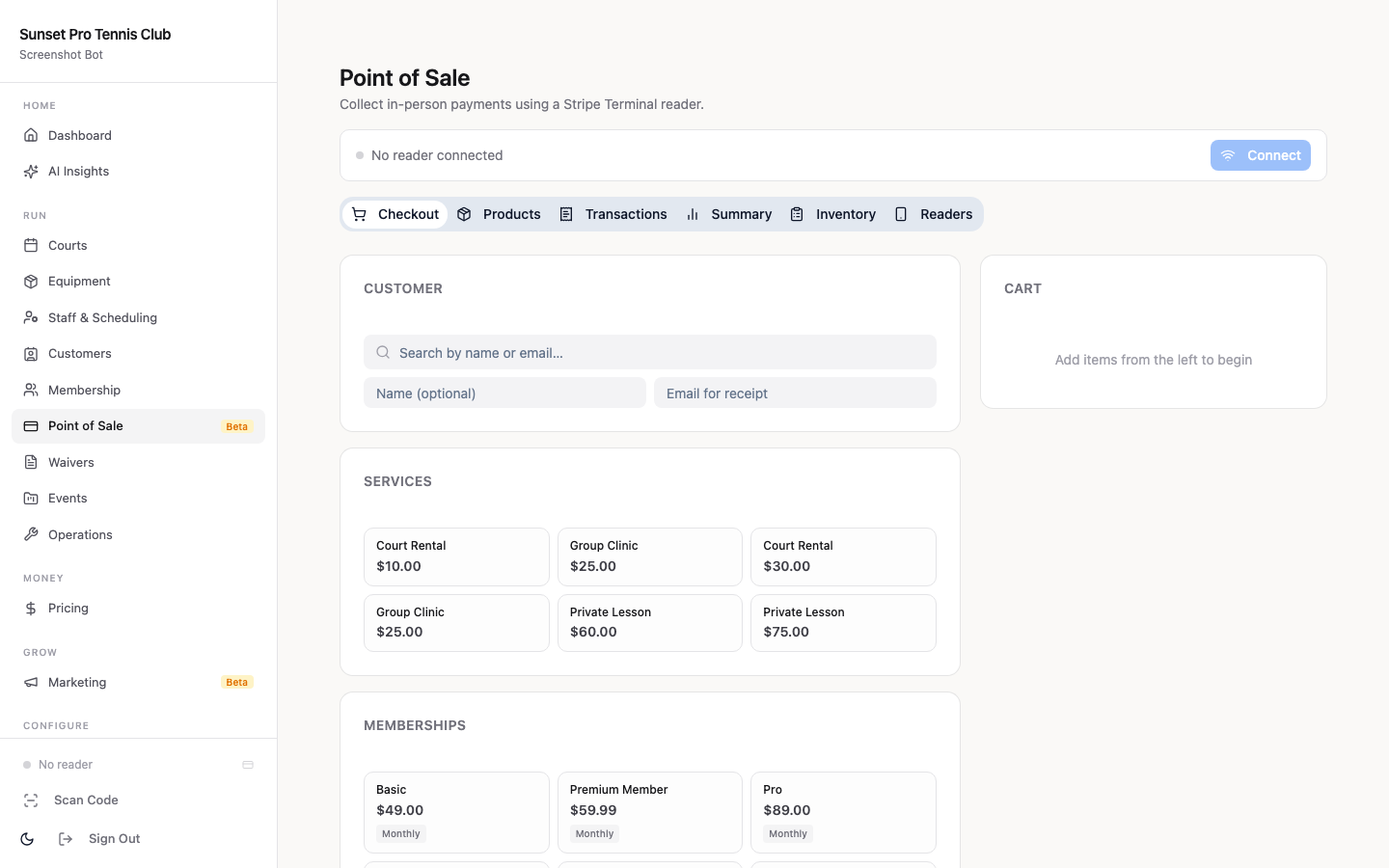Click the wifi icon on Connect
Image resolution: width=1389 pixels, height=868 pixels.
(1228, 155)
